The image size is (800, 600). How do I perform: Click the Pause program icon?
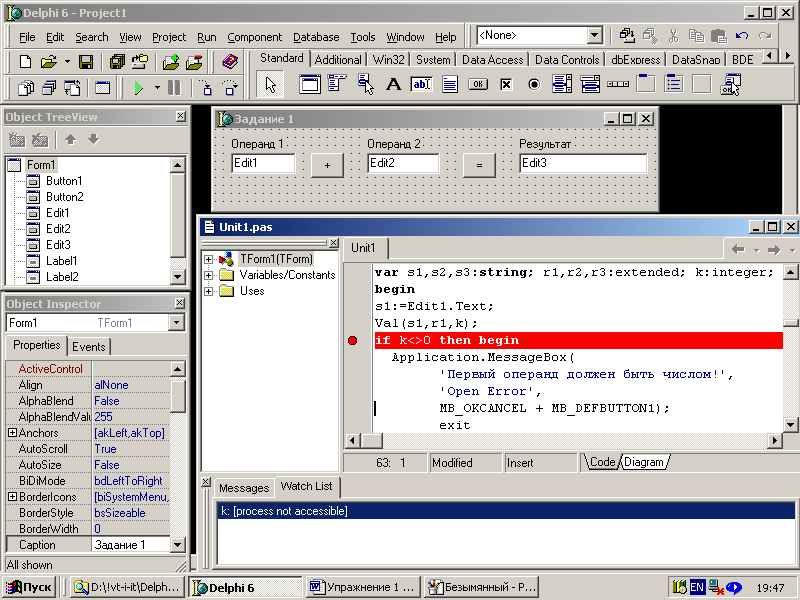click(174, 88)
